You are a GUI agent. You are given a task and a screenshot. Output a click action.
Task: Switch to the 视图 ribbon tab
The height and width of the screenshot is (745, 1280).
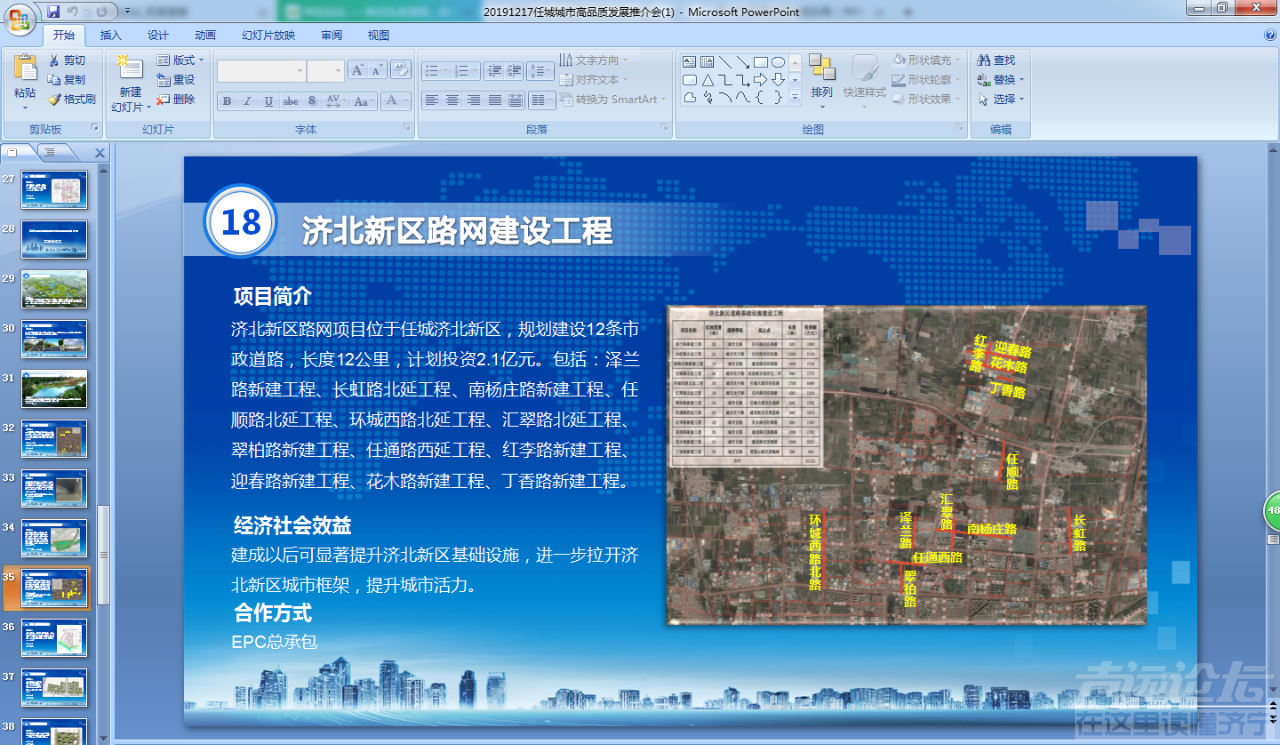tap(378, 35)
